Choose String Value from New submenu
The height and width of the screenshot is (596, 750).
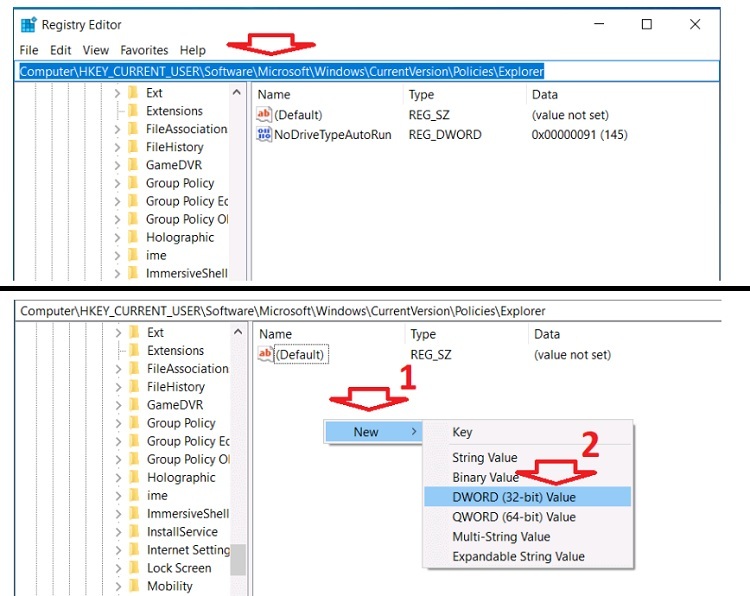pos(528,458)
